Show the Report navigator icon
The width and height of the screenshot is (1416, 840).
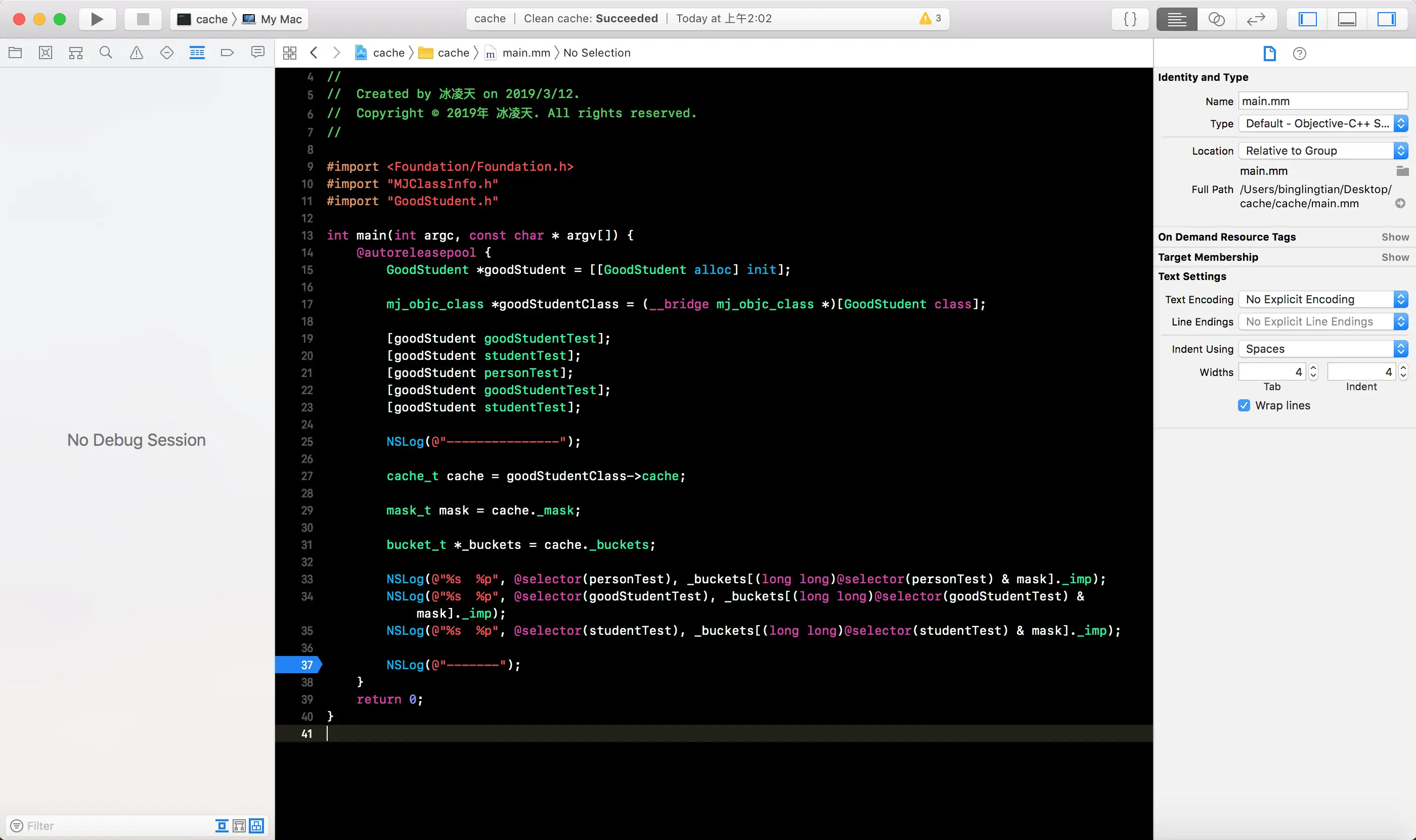coord(258,53)
